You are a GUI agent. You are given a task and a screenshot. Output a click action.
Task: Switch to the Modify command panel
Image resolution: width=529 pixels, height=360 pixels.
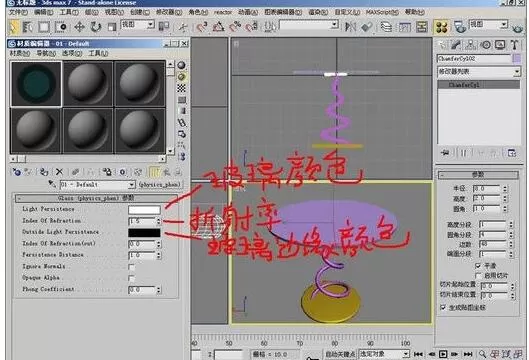click(456, 45)
